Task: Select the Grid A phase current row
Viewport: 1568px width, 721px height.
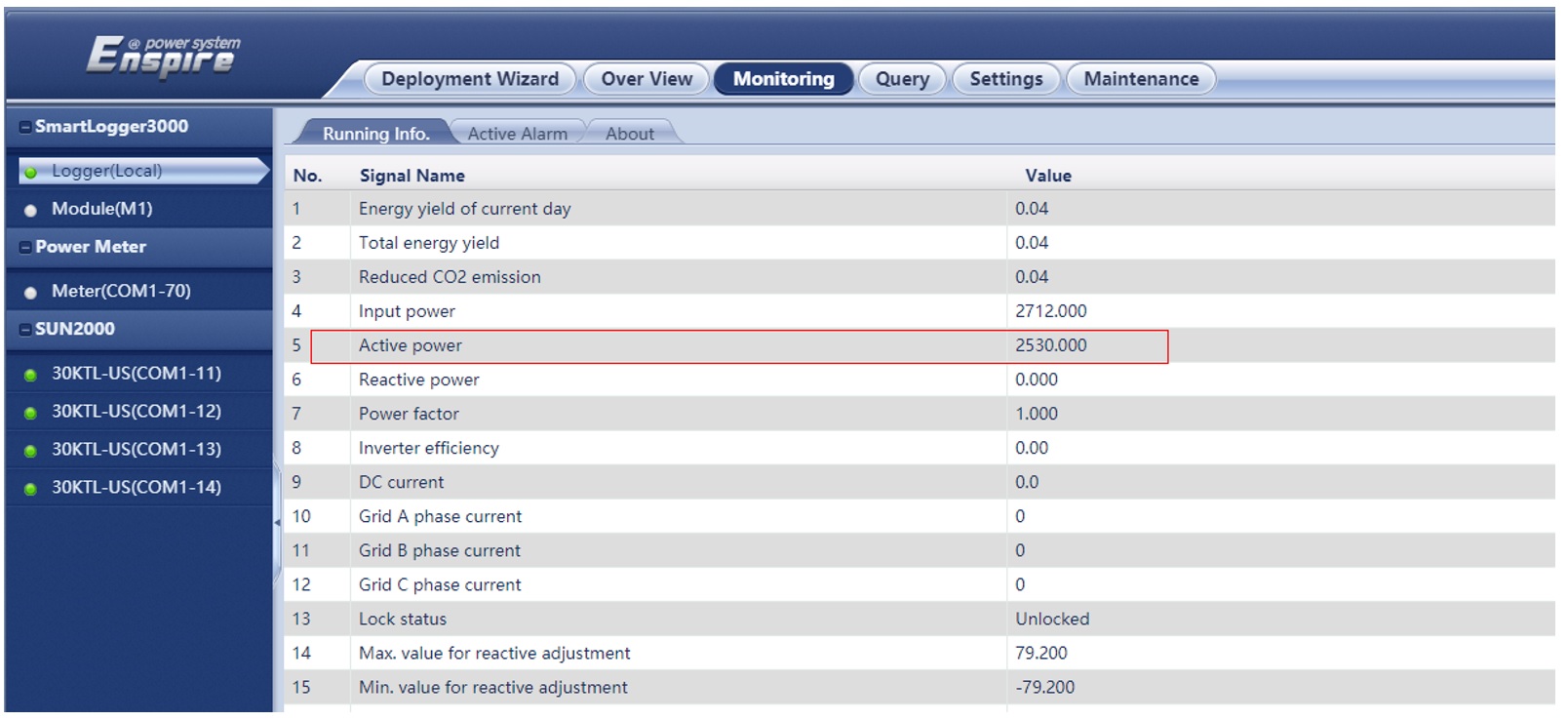Action: point(919,516)
